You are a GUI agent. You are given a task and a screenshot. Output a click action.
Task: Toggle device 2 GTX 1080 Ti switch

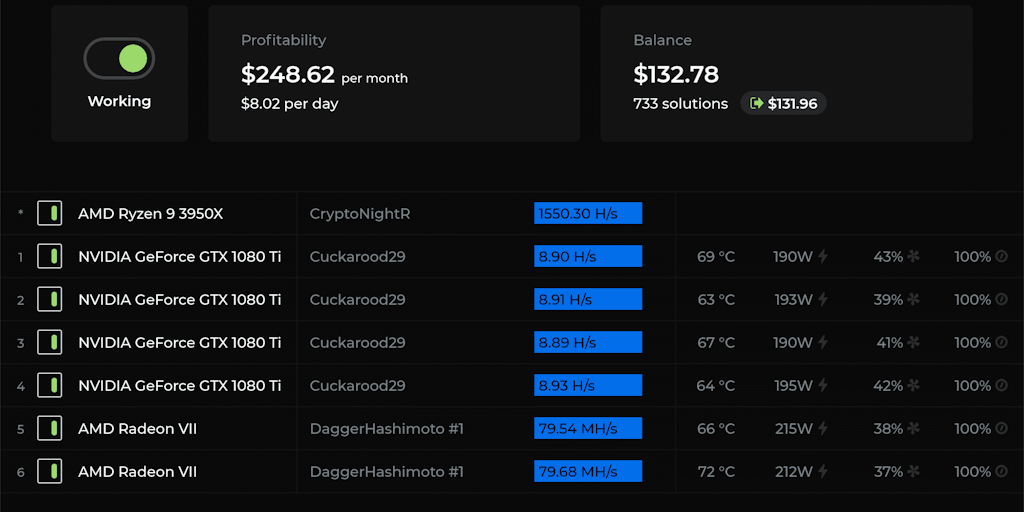(50, 300)
